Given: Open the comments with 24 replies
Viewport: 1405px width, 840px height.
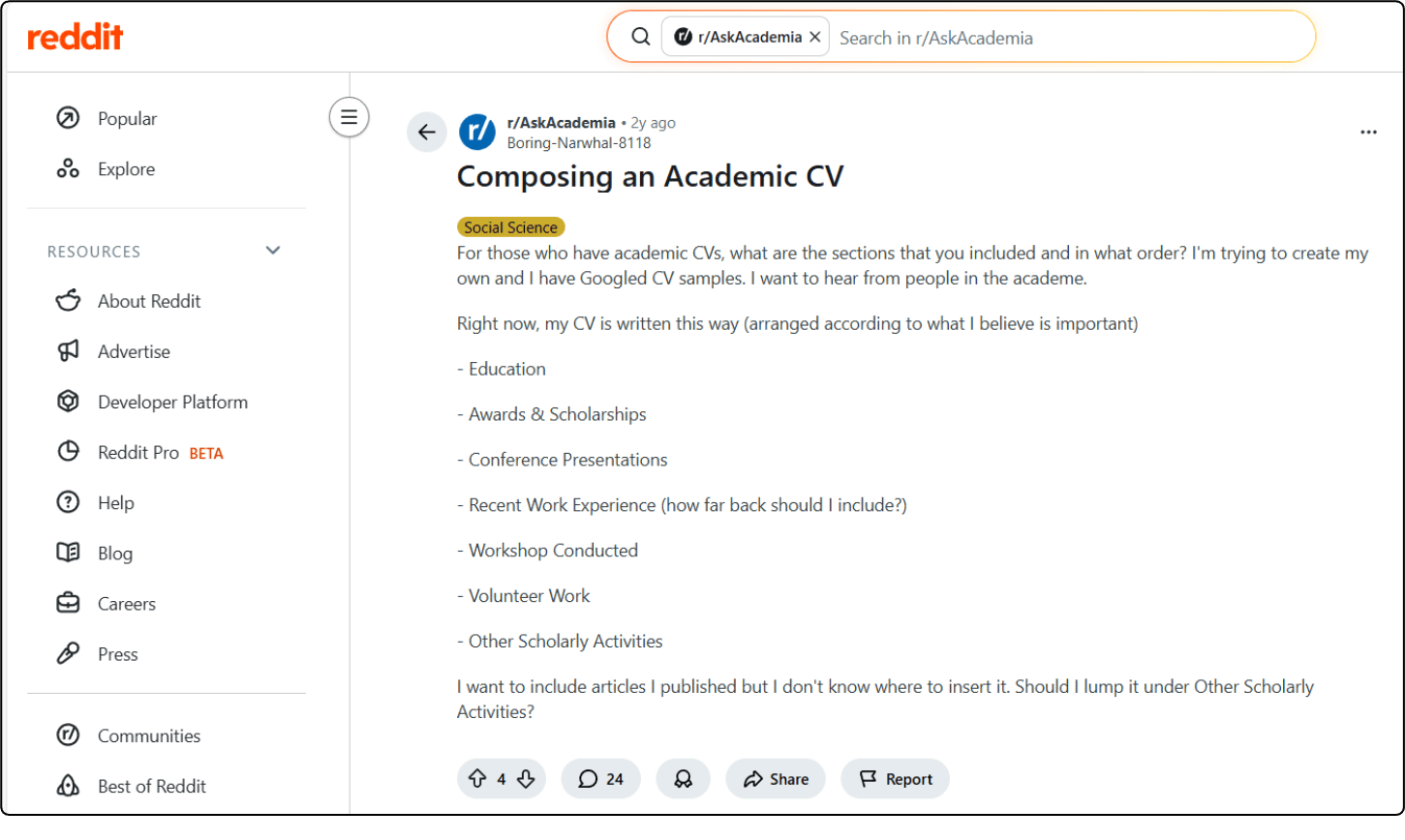Looking at the screenshot, I should pyautogui.click(x=600, y=779).
